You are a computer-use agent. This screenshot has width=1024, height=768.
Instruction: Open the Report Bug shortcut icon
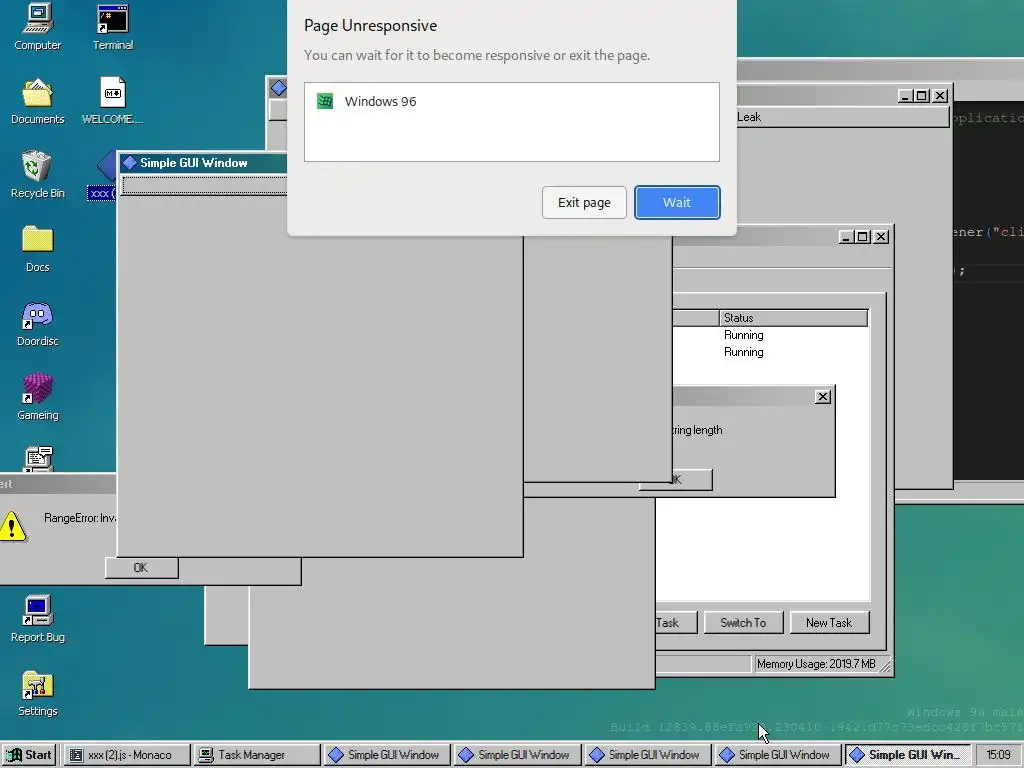point(37,619)
